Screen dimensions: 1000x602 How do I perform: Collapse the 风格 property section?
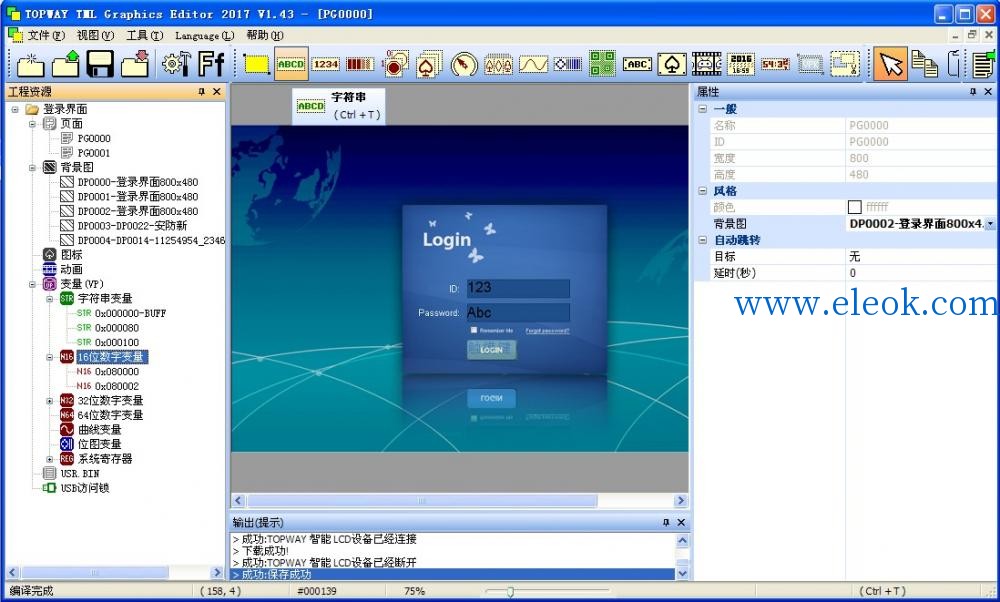tap(702, 191)
